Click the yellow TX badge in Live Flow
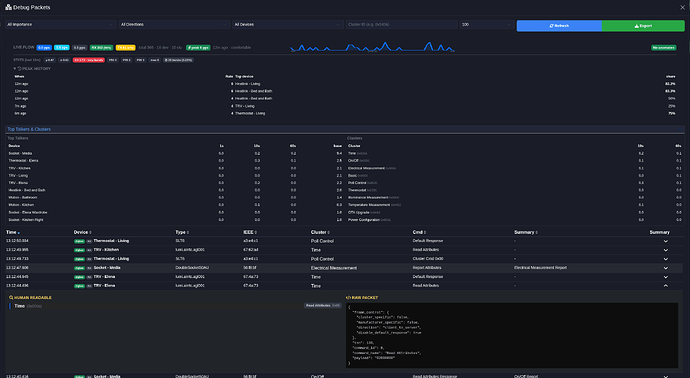 (125, 48)
